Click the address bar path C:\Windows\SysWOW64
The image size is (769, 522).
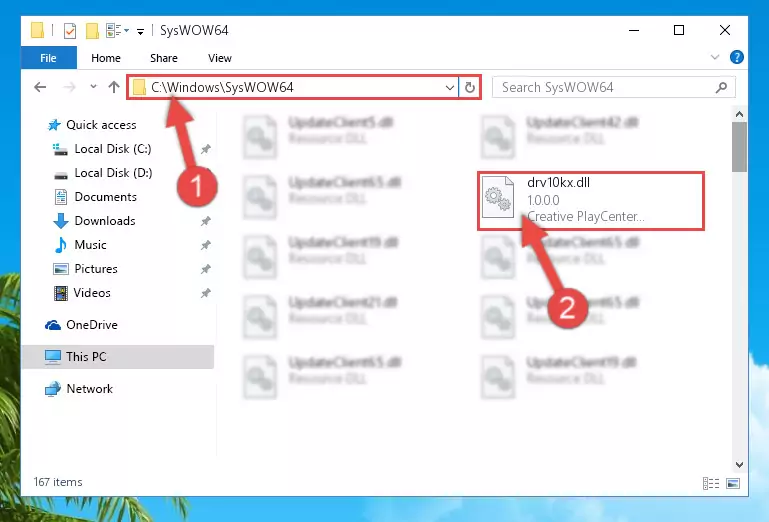tap(222, 87)
